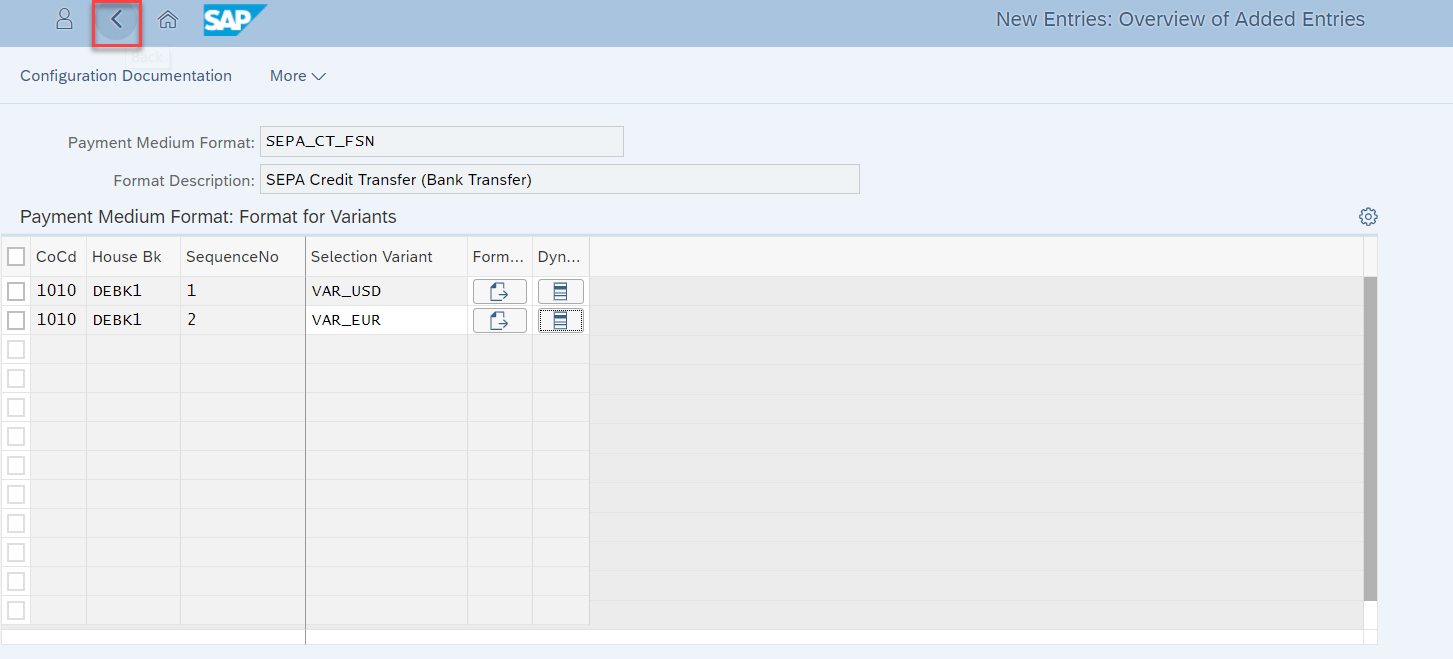Open the Form button in VAR_USD row

(500, 291)
